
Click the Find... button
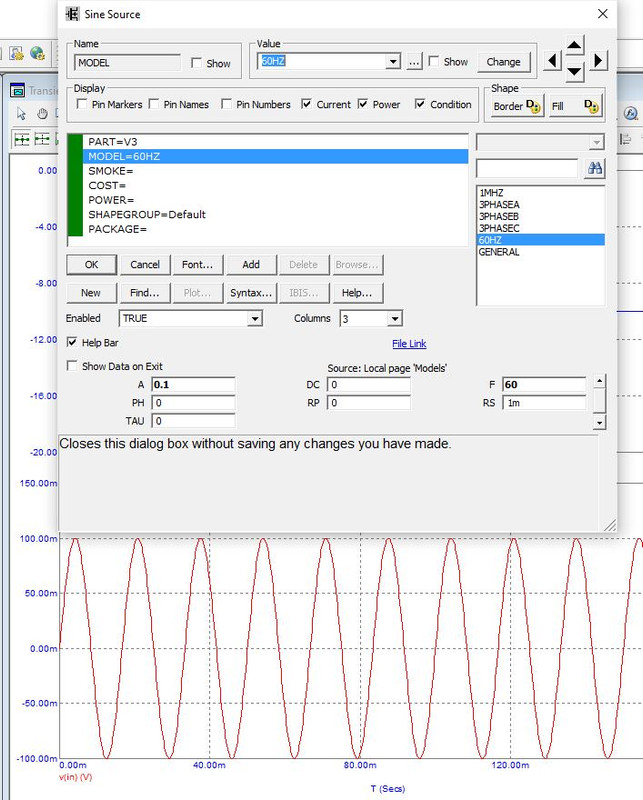pyautogui.click(x=145, y=293)
